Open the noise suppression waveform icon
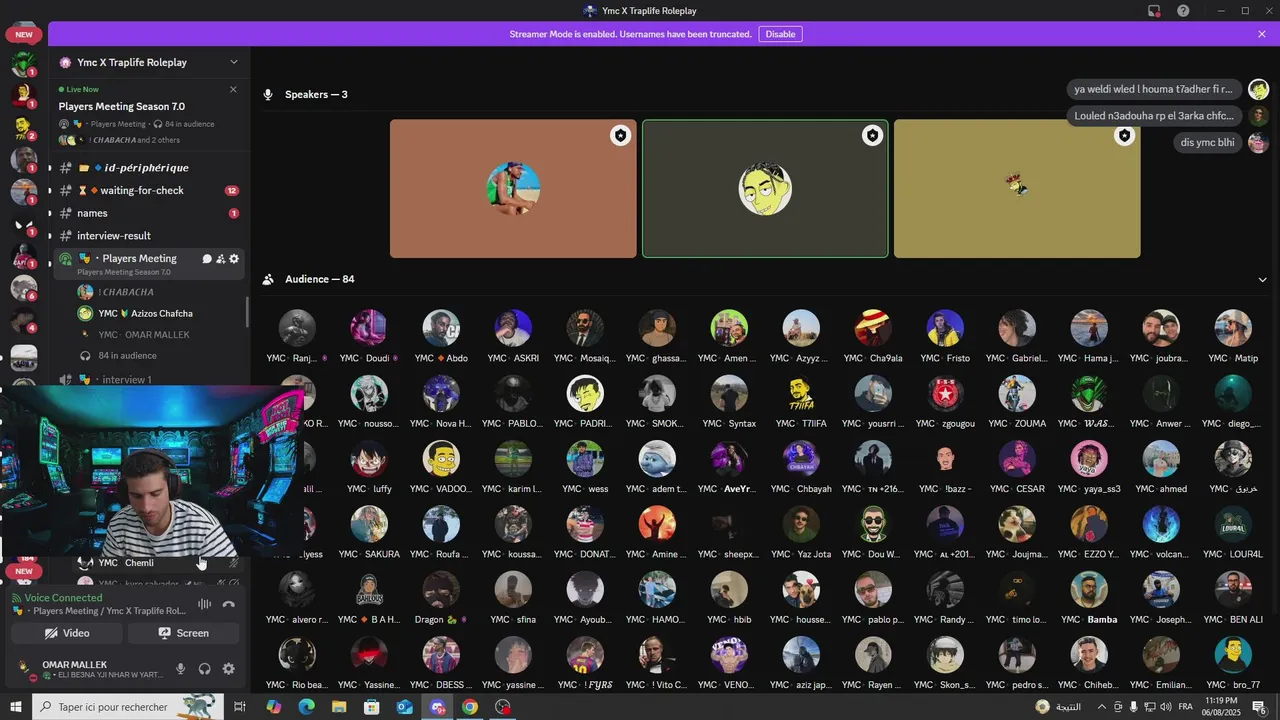The image size is (1280, 720). click(x=204, y=604)
